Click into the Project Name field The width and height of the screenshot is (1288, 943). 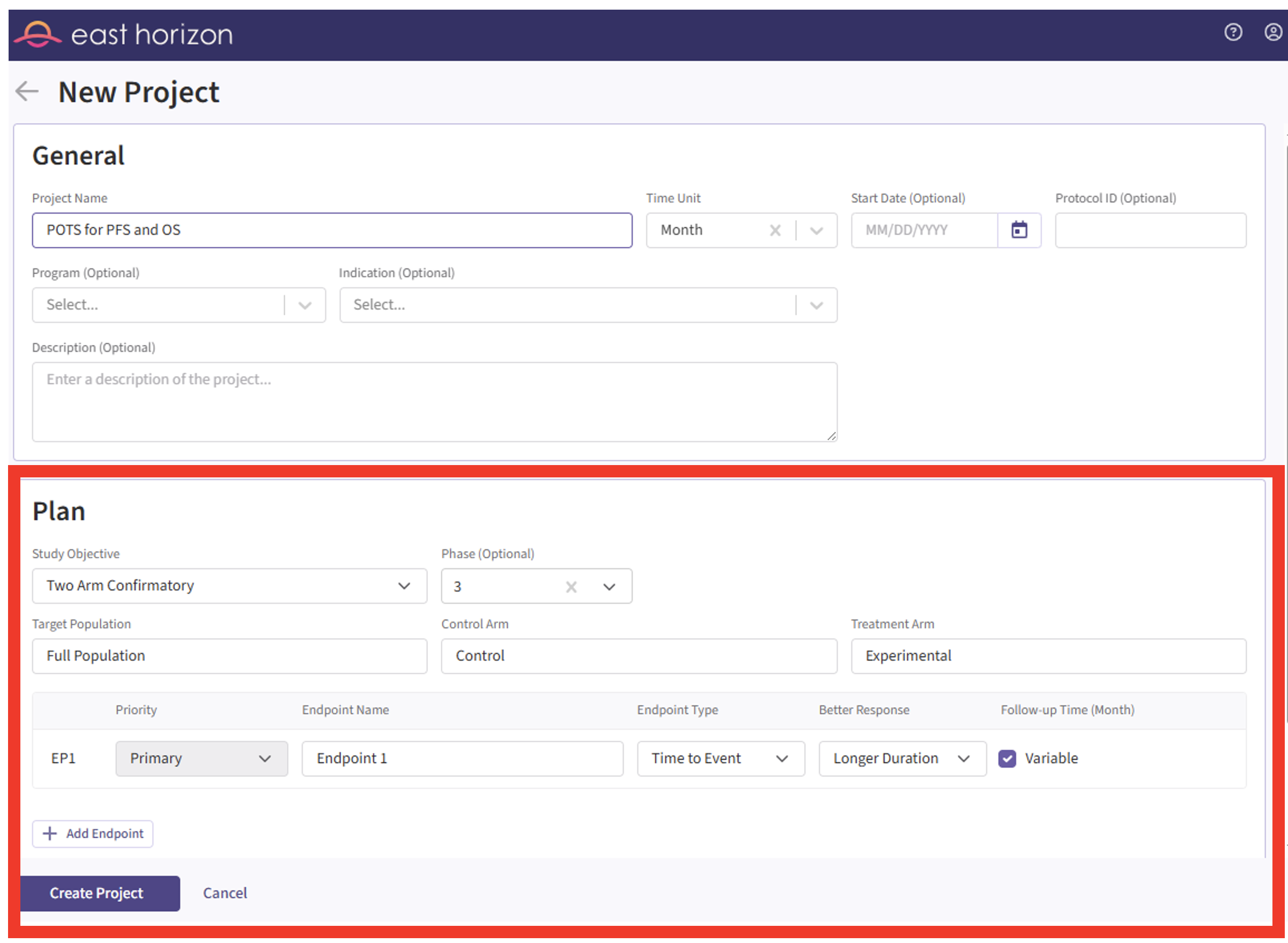click(331, 230)
